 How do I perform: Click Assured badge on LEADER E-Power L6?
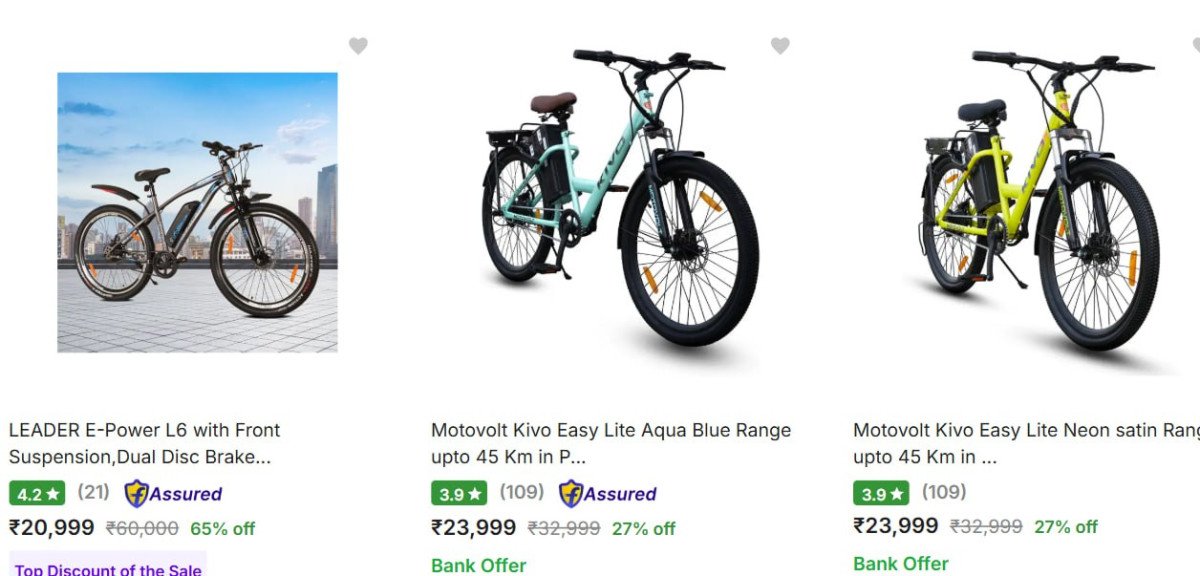[173, 493]
